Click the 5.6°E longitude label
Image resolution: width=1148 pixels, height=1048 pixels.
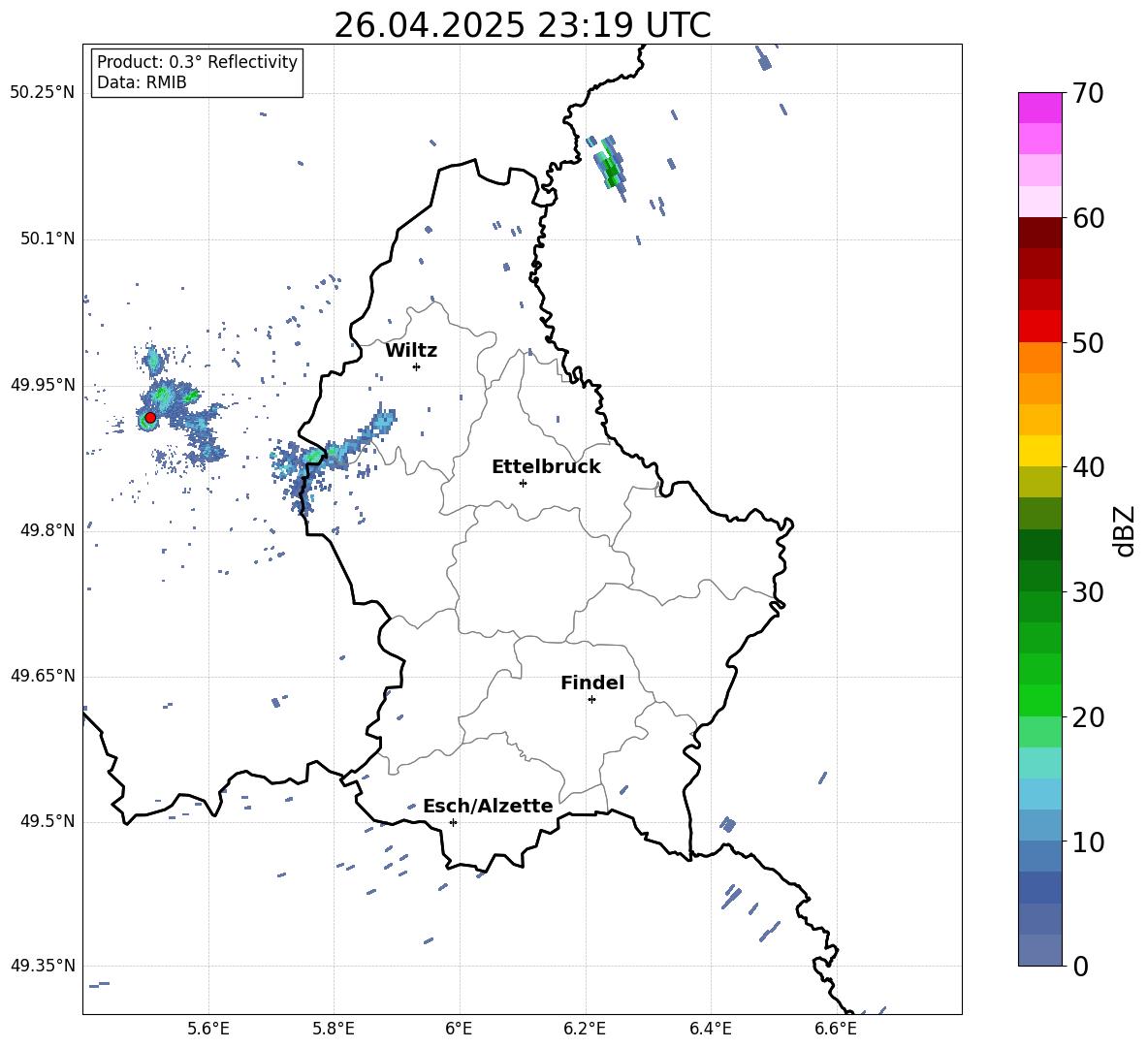click(x=208, y=1029)
